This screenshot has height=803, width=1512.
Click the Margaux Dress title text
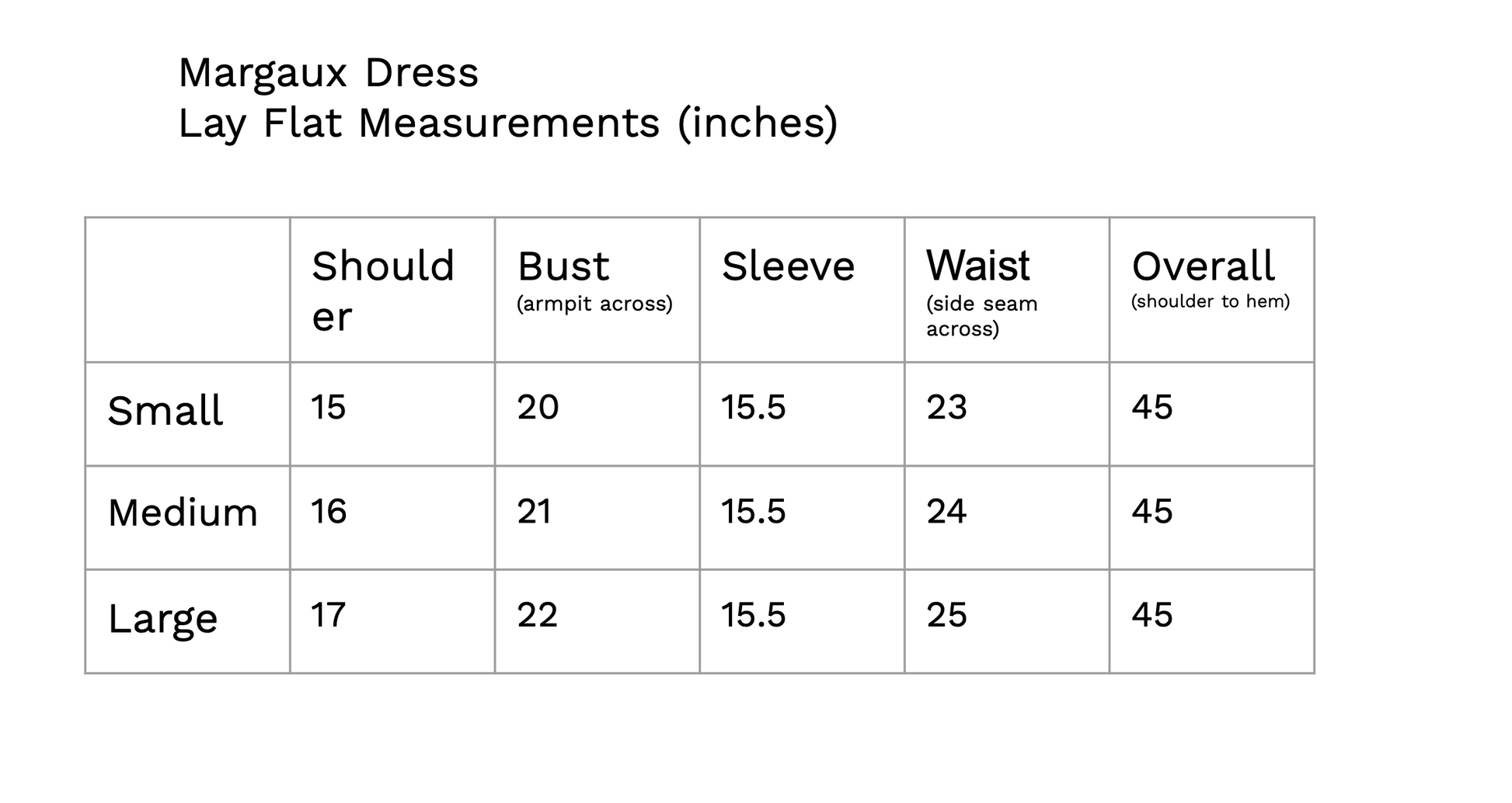point(328,73)
